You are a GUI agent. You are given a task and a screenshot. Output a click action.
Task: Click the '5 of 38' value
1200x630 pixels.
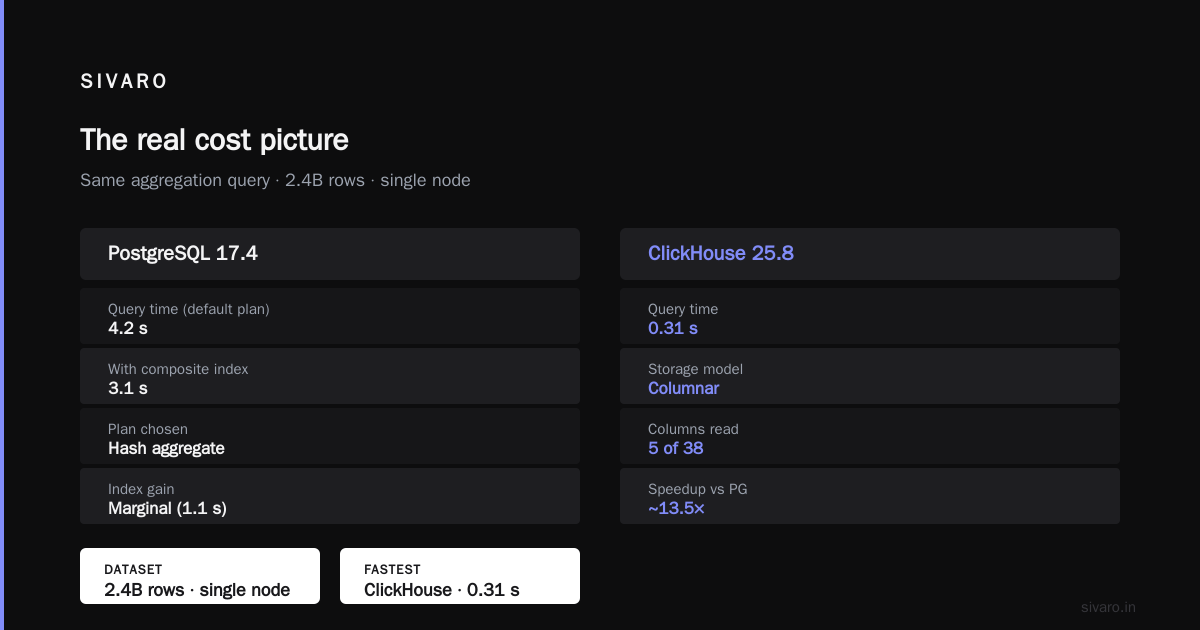pos(676,448)
